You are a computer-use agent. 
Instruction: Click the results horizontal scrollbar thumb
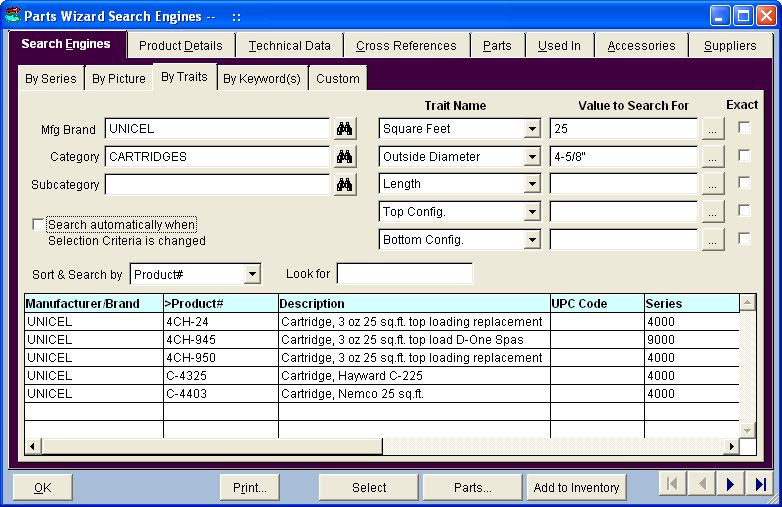pyautogui.click(x=211, y=446)
